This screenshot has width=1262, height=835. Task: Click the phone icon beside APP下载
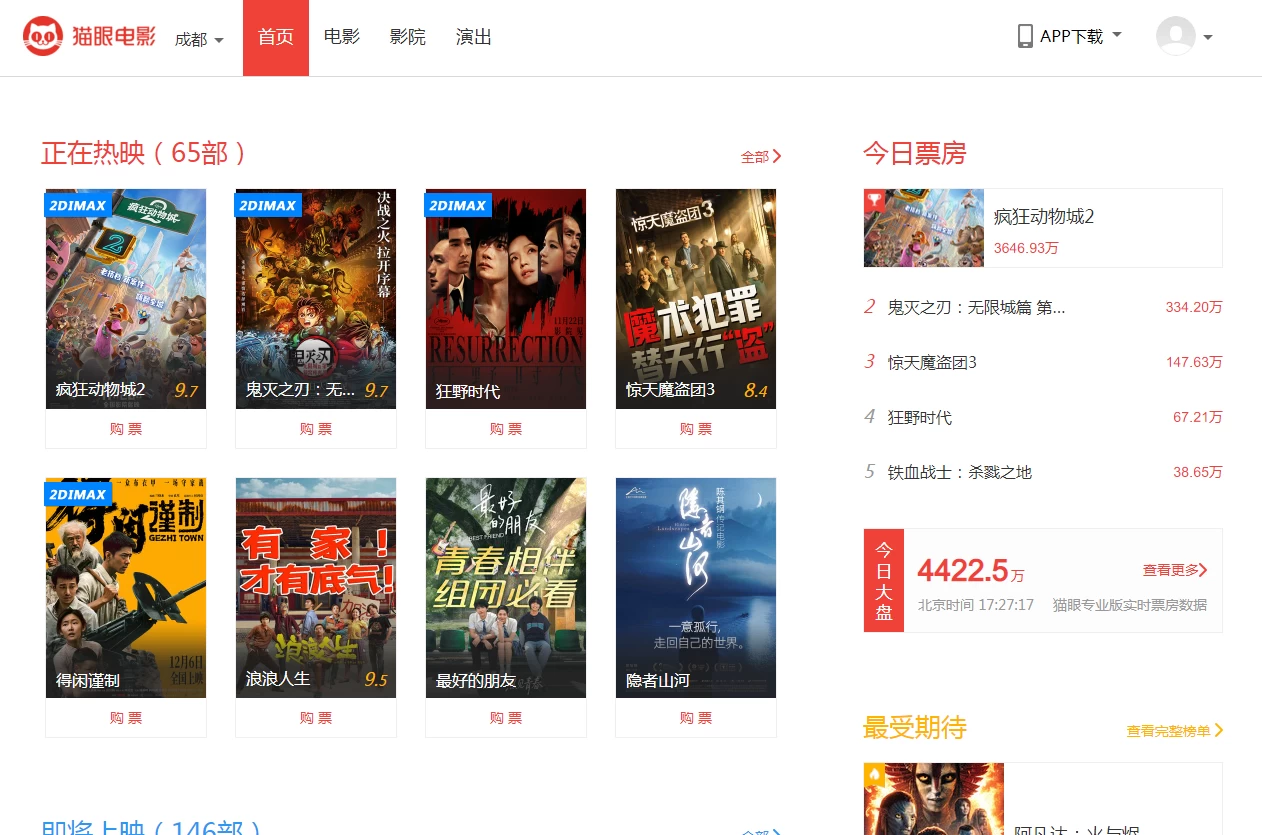point(1025,37)
